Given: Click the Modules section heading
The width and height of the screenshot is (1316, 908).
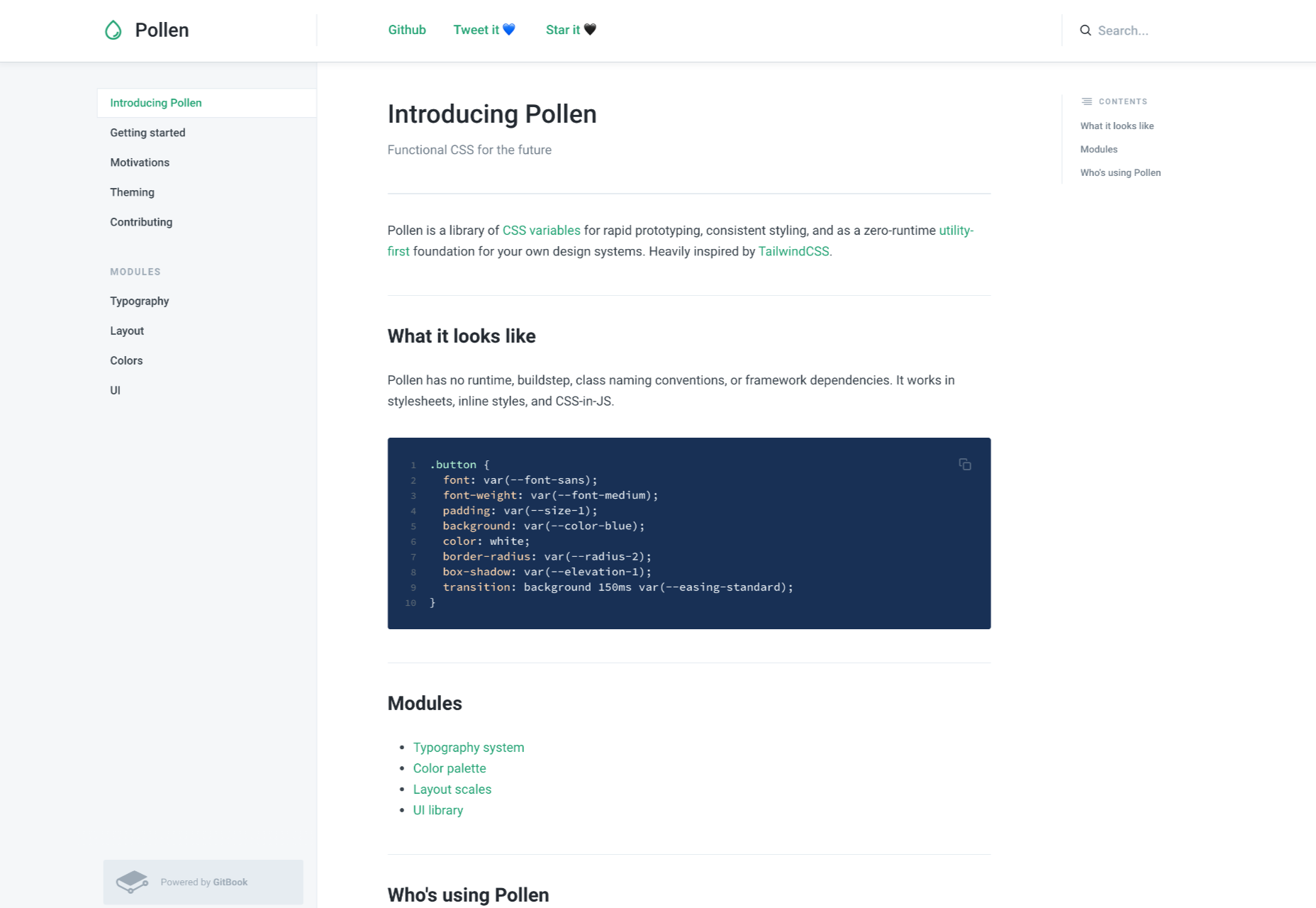Looking at the screenshot, I should pos(425,704).
